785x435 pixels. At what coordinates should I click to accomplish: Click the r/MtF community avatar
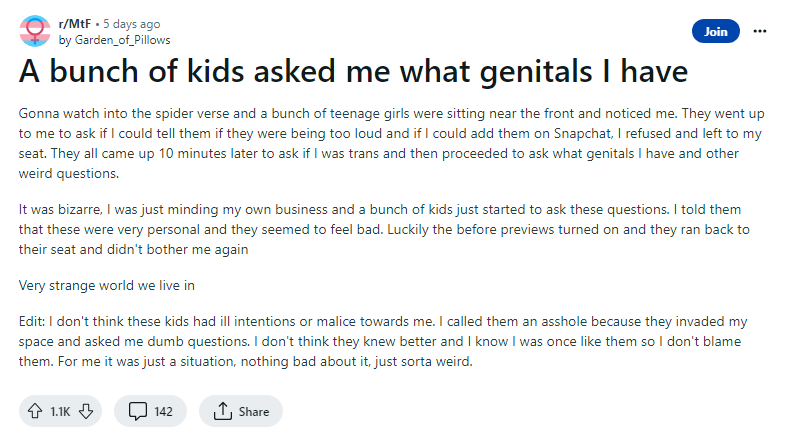pos(36,31)
